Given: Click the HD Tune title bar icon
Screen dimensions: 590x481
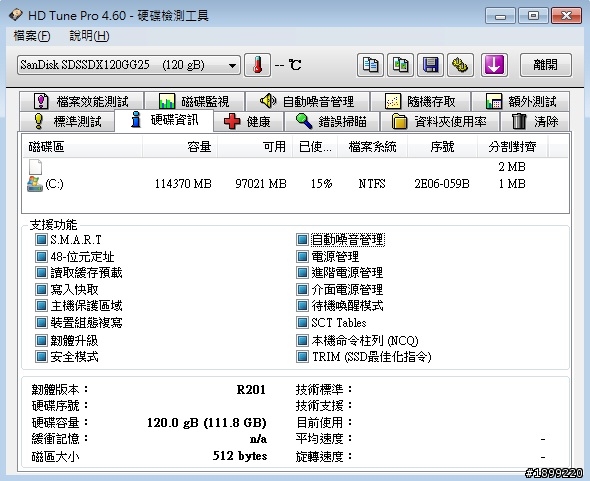Looking at the screenshot, I should 16,15.
